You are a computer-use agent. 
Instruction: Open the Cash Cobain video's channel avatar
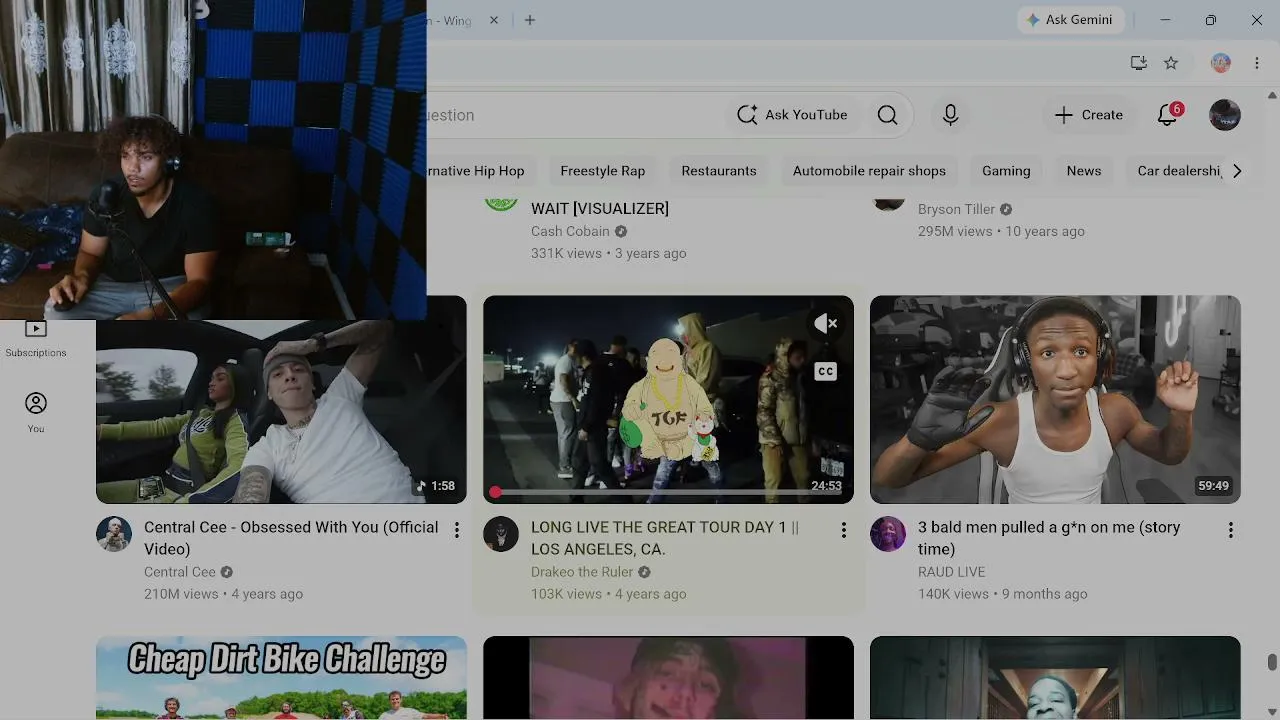pyautogui.click(x=501, y=204)
